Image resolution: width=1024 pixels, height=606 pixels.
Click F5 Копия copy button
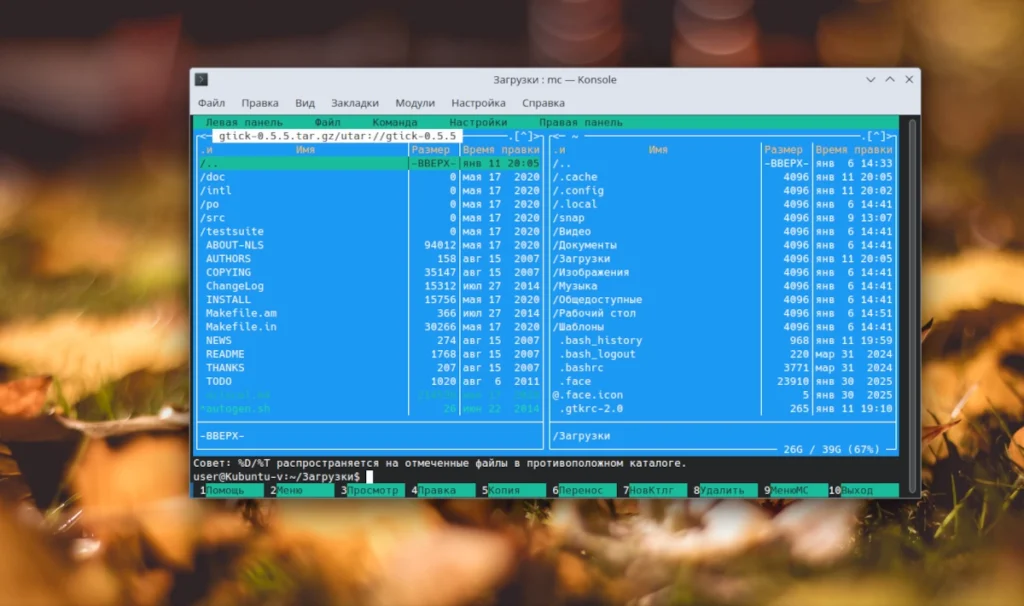[x=513, y=490]
